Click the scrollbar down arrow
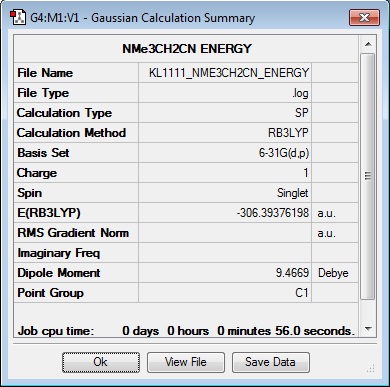Screen dimensions: 390x387 click(x=368, y=329)
